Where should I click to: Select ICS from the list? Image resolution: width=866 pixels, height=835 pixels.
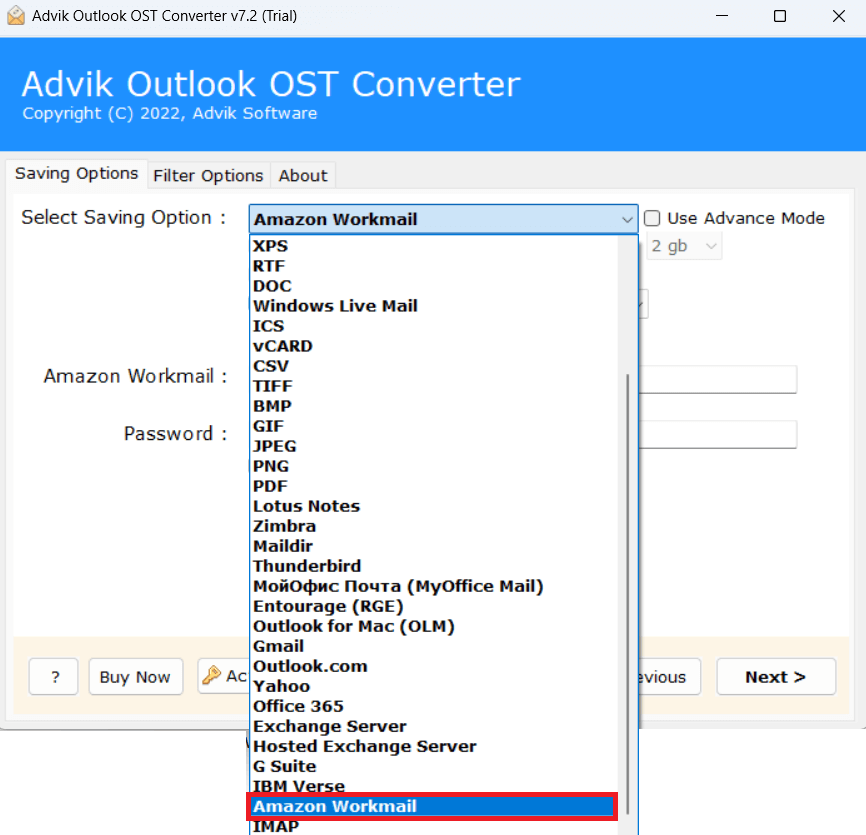pyautogui.click(x=434, y=326)
